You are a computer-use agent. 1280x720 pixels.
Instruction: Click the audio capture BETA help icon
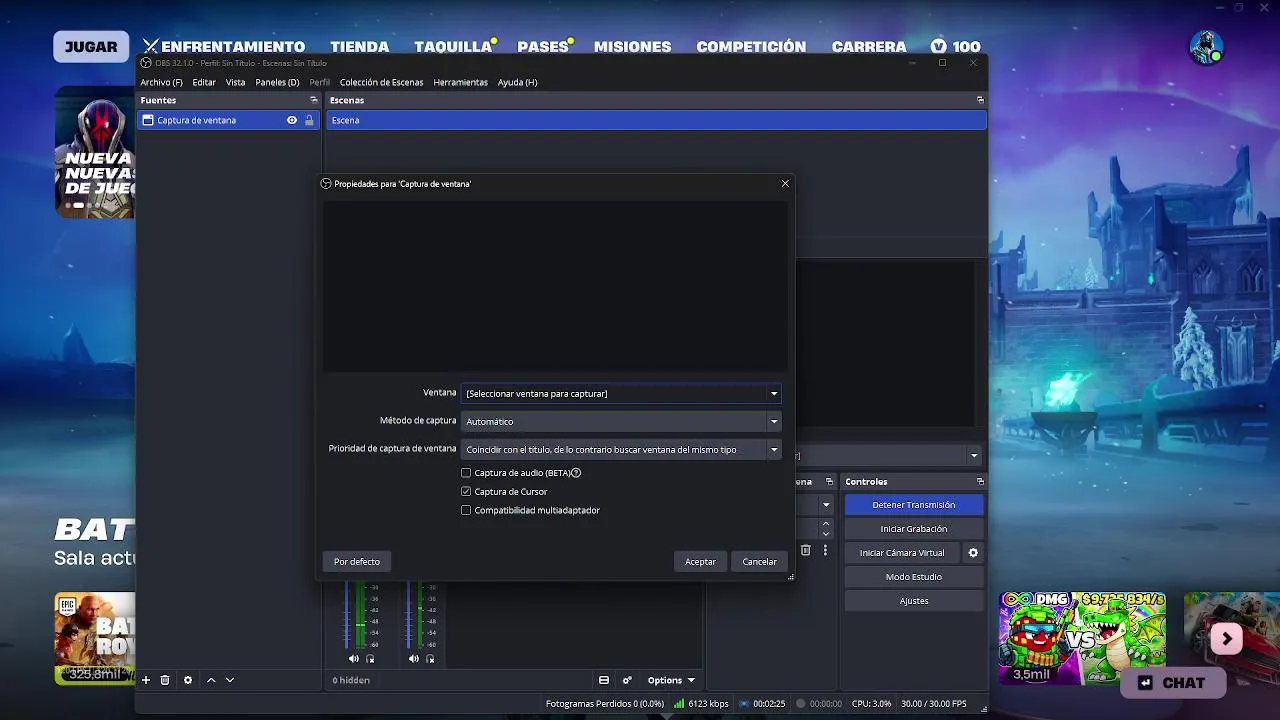(576, 473)
